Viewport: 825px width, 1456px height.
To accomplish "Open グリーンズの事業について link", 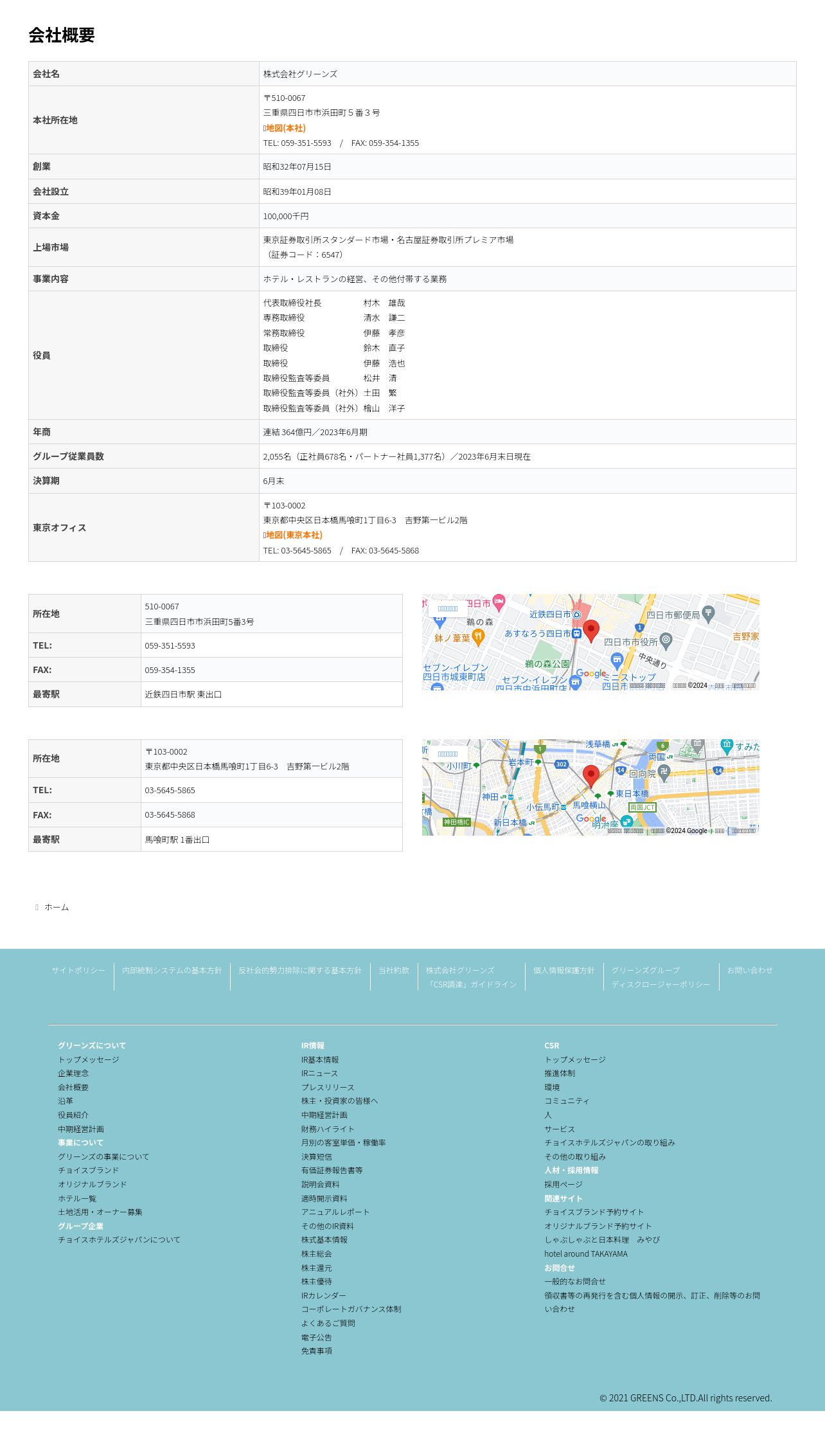I will [103, 1156].
